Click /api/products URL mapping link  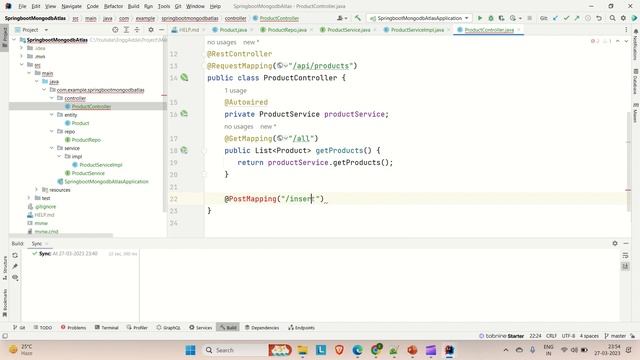(x=321, y=66)
